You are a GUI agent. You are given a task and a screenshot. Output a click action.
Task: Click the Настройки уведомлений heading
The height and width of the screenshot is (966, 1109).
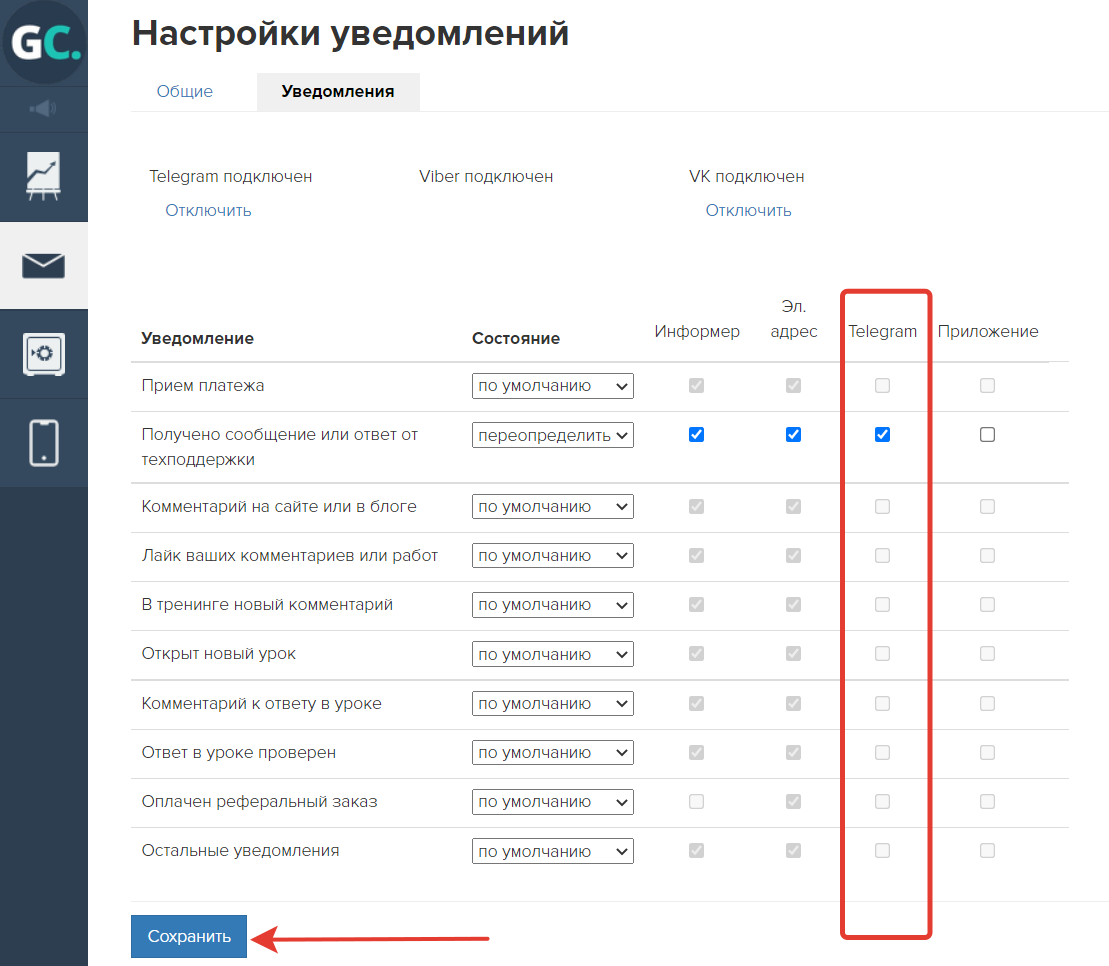(x=350, y=33)
